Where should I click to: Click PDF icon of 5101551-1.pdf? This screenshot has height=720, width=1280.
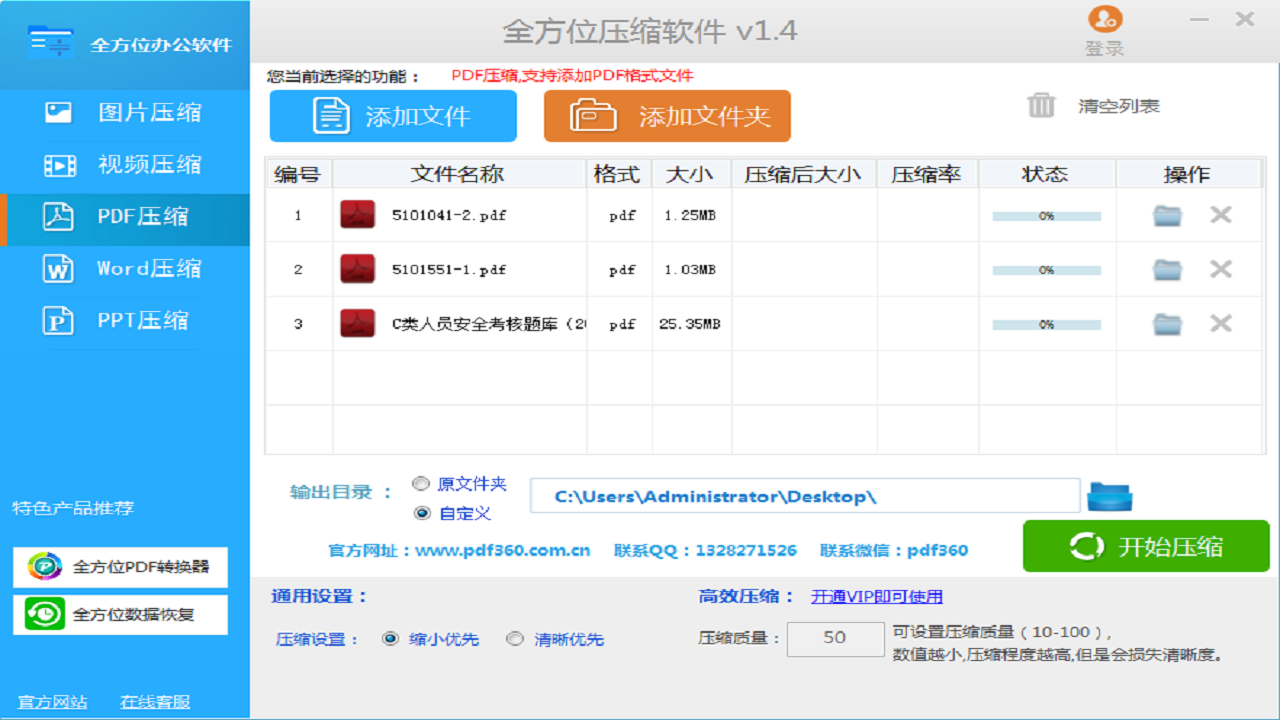357,269
